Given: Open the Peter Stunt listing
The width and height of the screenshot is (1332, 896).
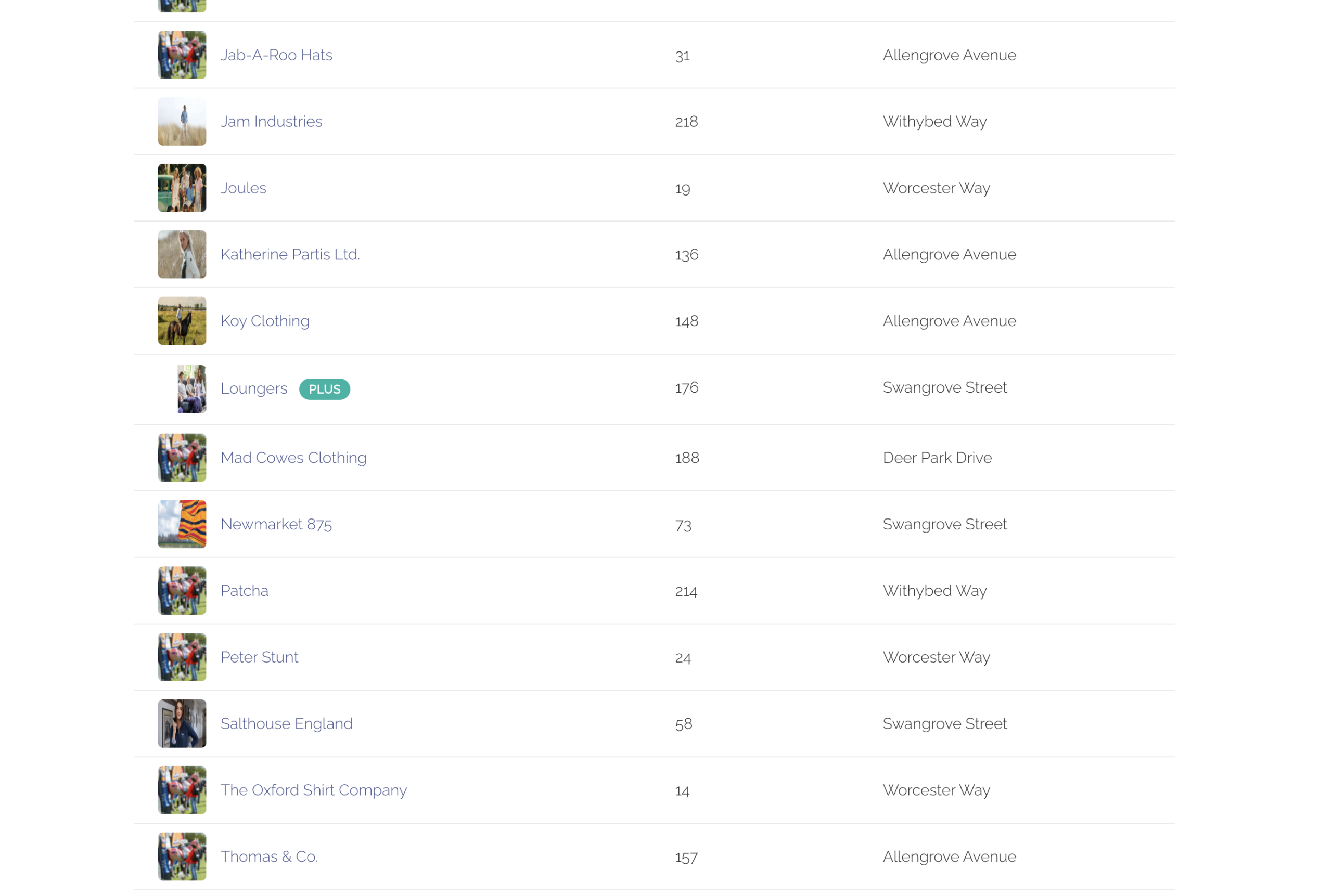Looking at the screenshot, I should click(x=259, y=657).
